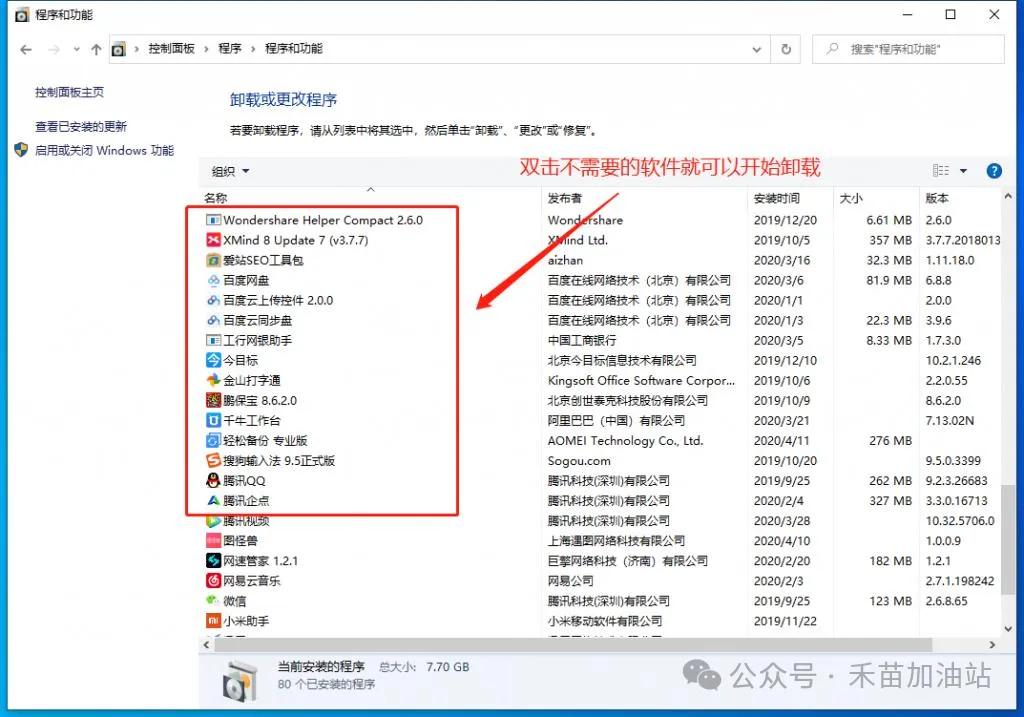The width and height of the screenshot is (1024, 717).
Task: Click the 搜索程序和功能 search box
Action: [x=907, y=48]
